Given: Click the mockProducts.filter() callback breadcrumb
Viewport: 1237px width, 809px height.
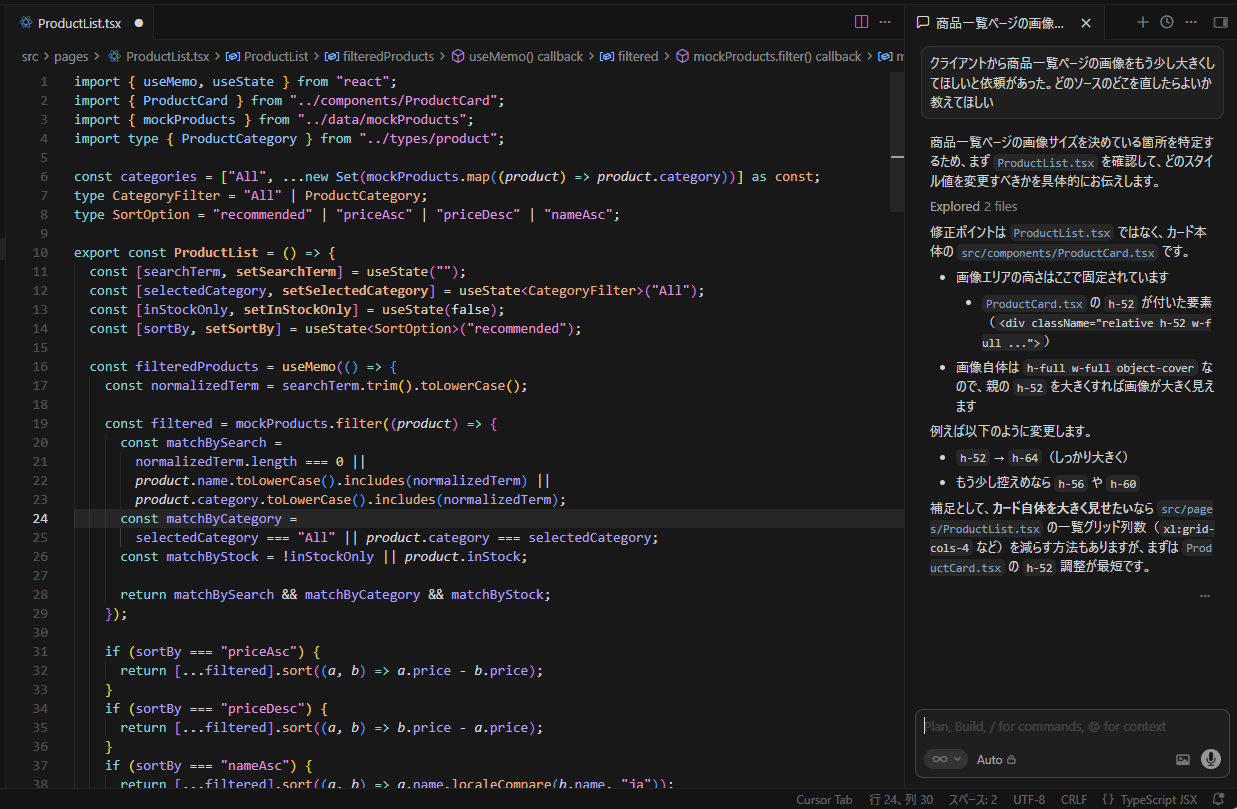Looking at the screenshot, I should click(768, 57).
